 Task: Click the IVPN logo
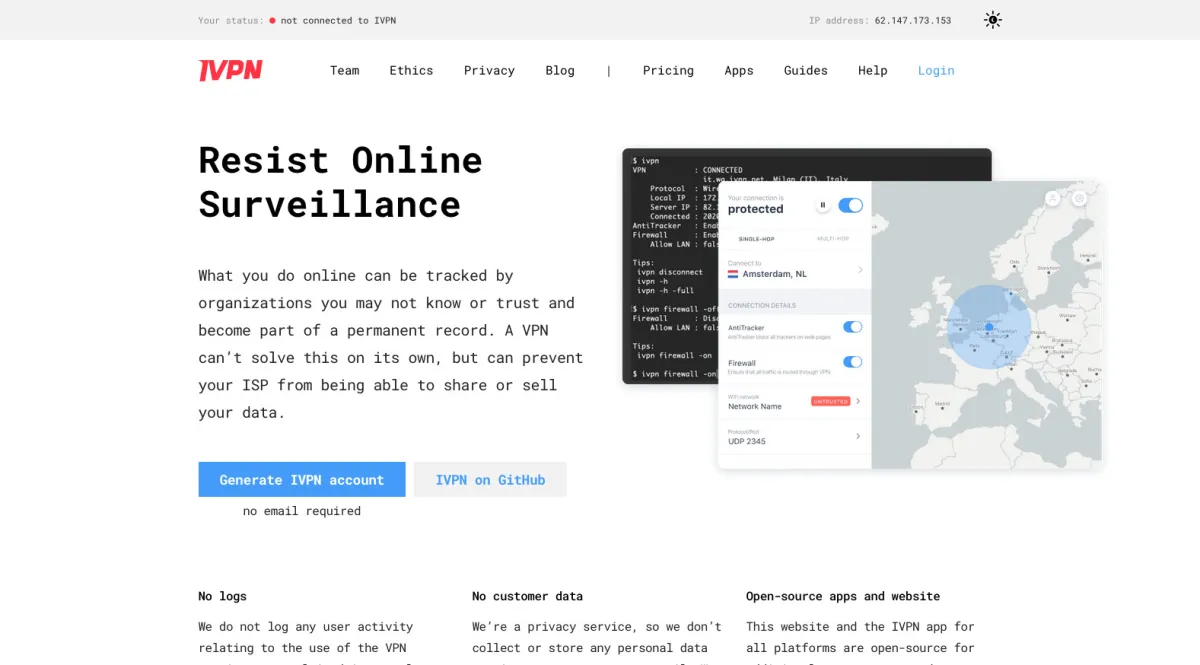pos(230,70)
